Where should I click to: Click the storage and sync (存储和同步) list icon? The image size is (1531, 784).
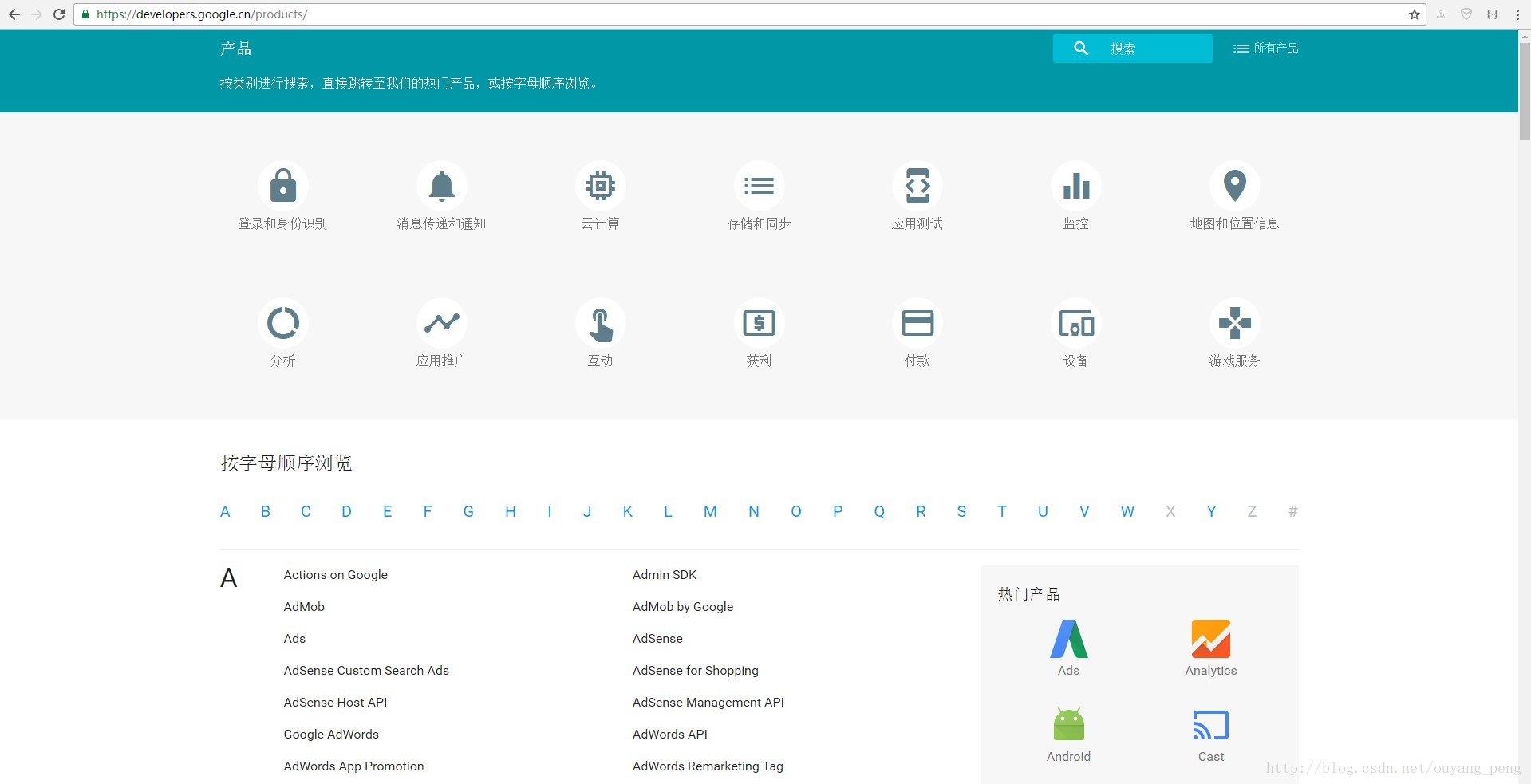(759, 186)
